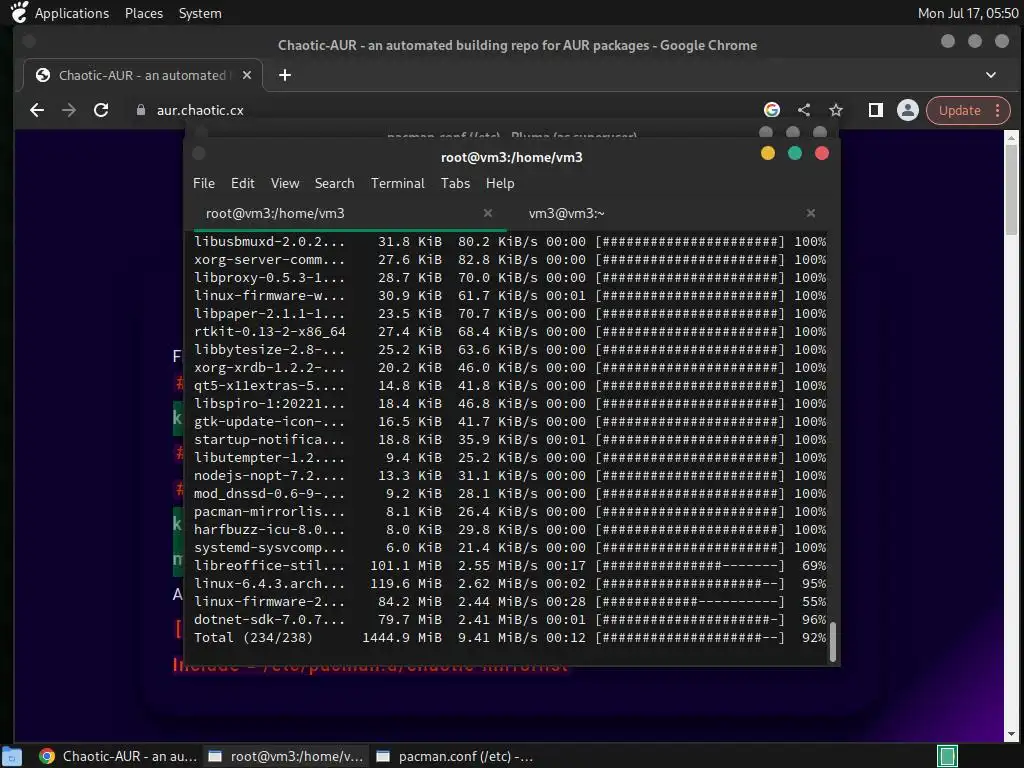View site info via lock icon
Viewport: 1024px width, 768px height.
(140, 110)
